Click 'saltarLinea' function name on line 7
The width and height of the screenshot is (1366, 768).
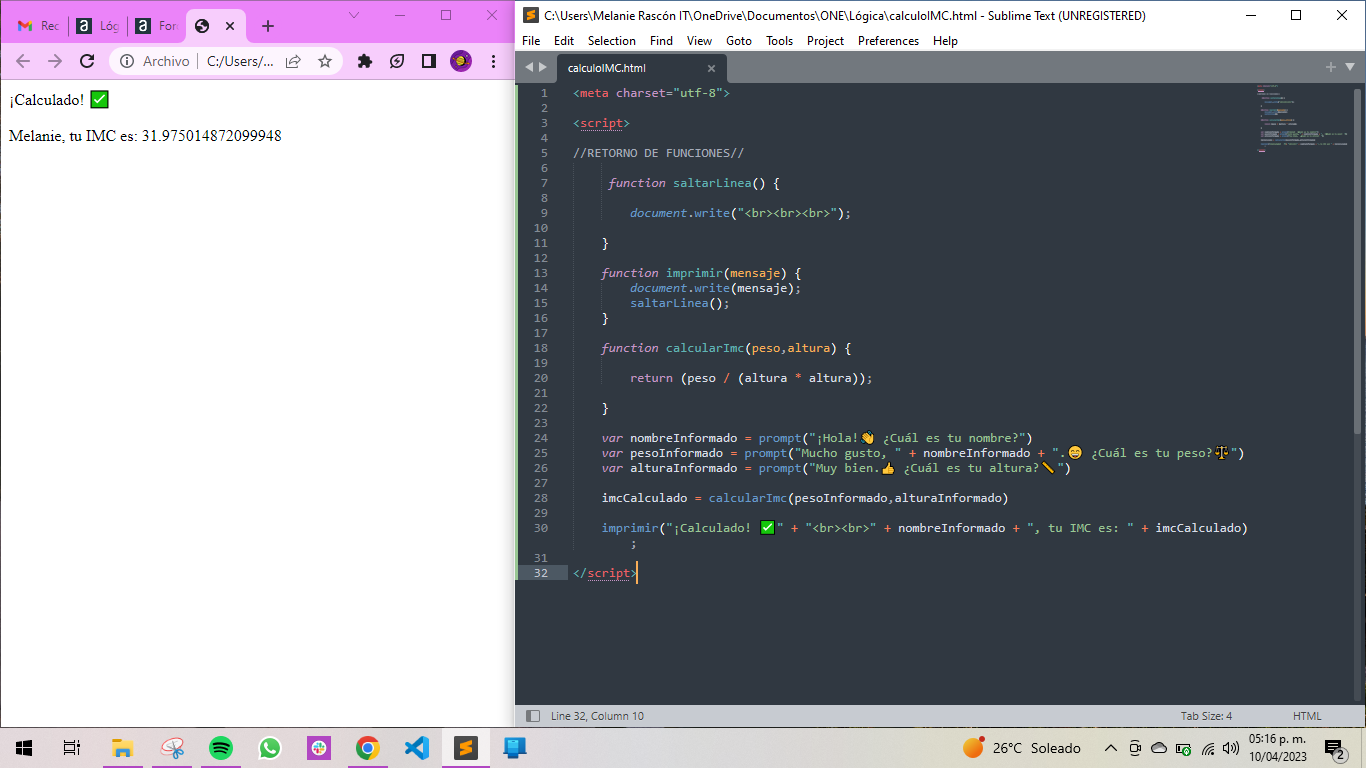click(712, 183)
